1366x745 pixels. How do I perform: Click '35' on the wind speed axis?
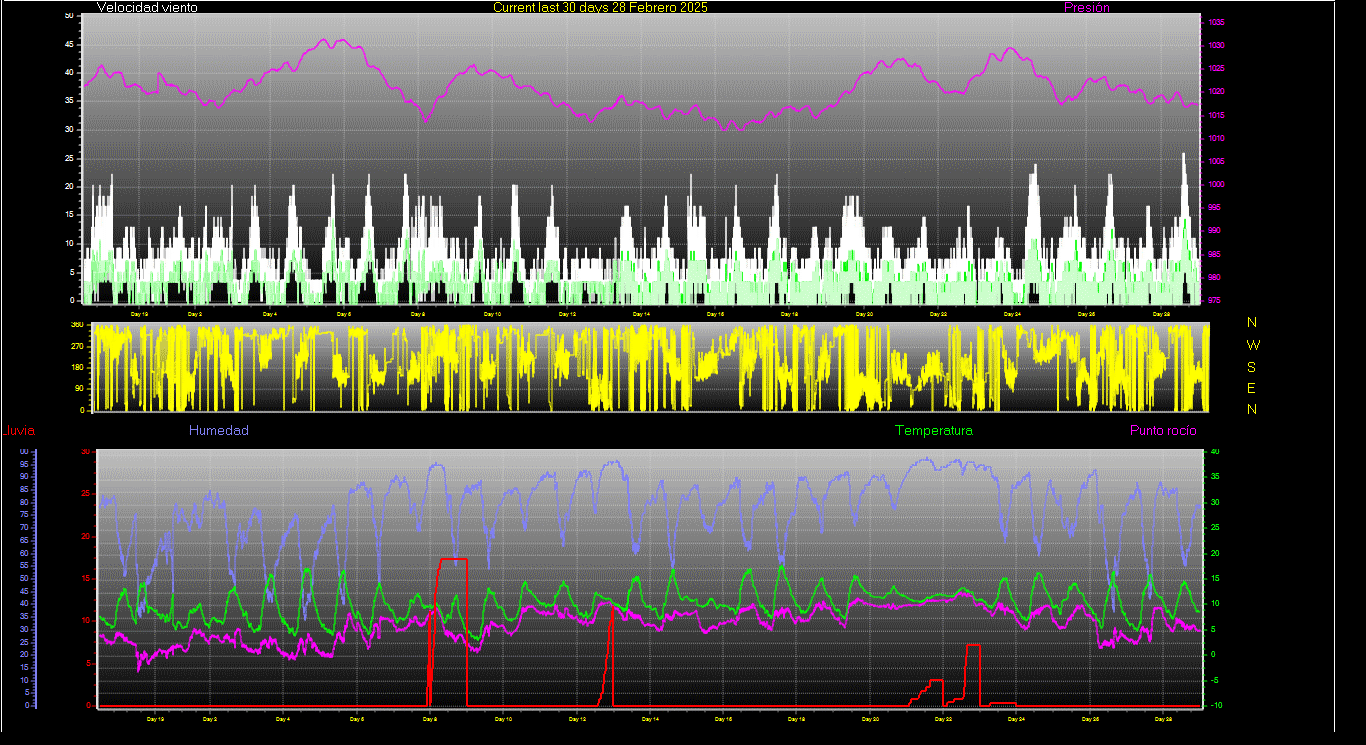tap(69, 101)
